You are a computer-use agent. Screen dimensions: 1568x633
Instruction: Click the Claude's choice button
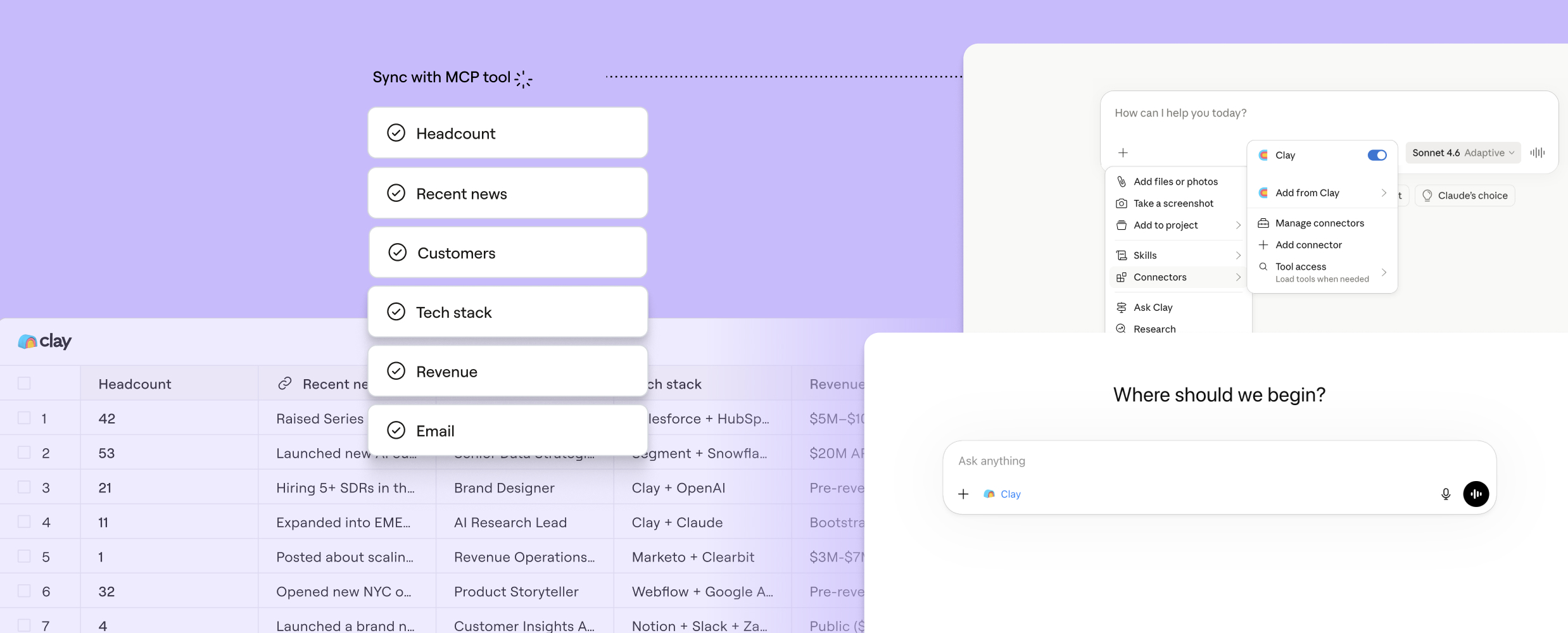click(1465, 196)
